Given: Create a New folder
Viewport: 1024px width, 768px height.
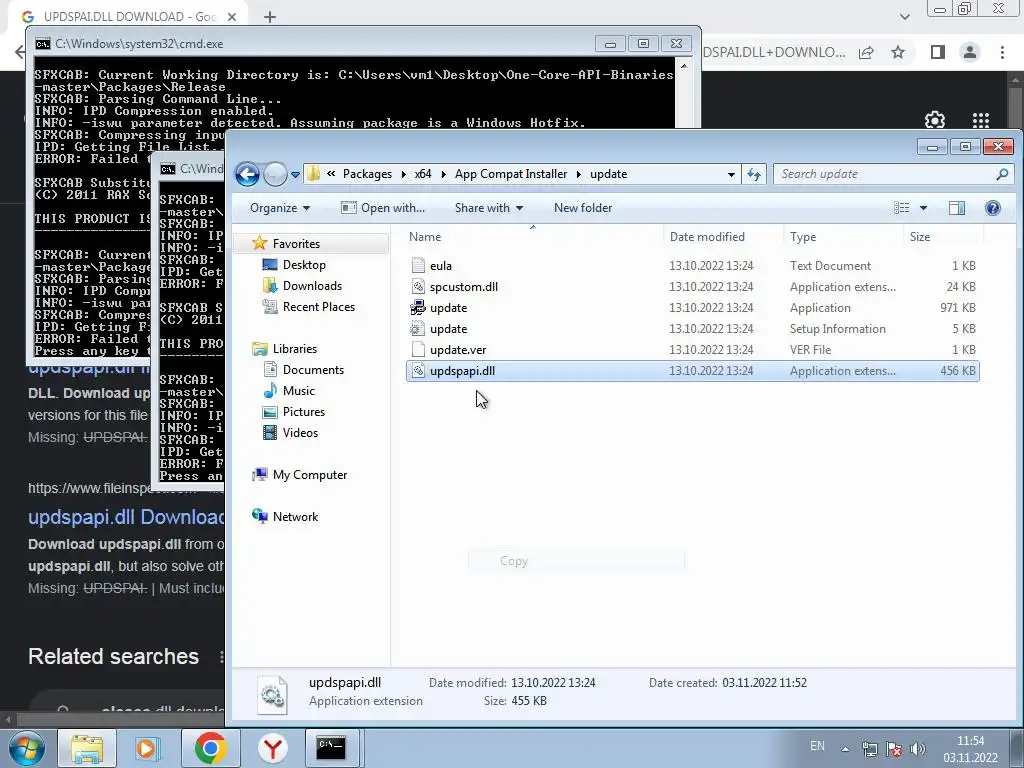Looking at the screenshot, I should (x=583, y=208).
